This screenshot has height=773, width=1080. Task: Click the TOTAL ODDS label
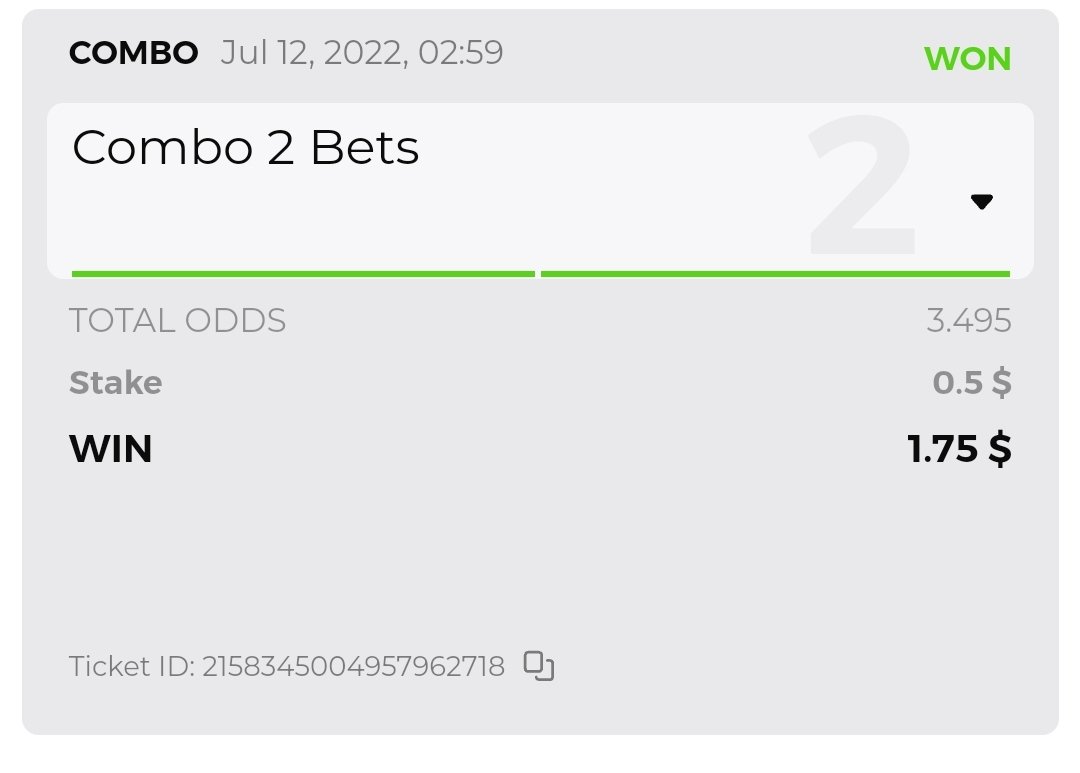[x=177, y=321]
